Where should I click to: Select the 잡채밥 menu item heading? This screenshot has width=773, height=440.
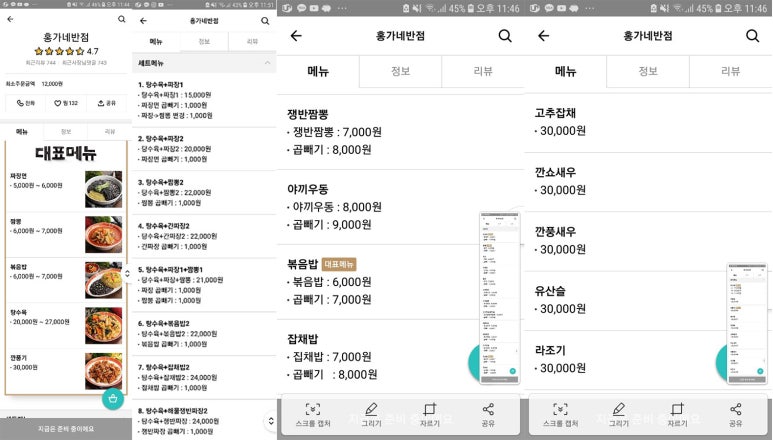tap(303, 339)
